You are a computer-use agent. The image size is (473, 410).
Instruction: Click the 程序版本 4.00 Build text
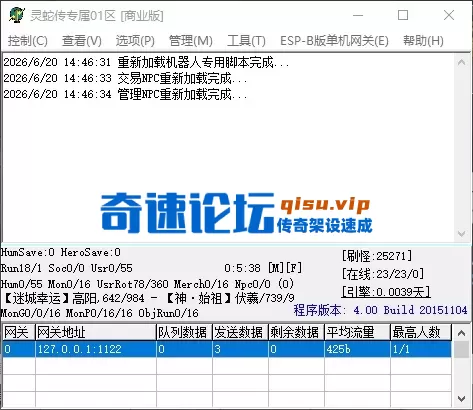pos(380,310)
